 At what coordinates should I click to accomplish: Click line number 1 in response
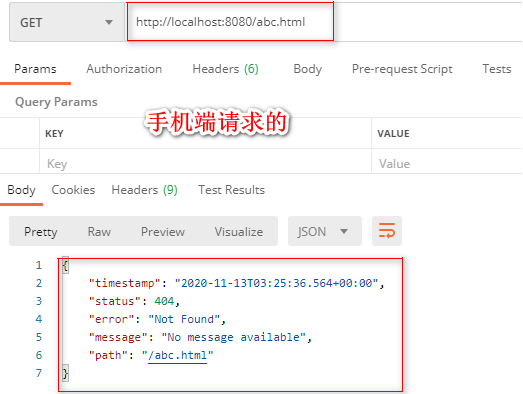(39, 265)
